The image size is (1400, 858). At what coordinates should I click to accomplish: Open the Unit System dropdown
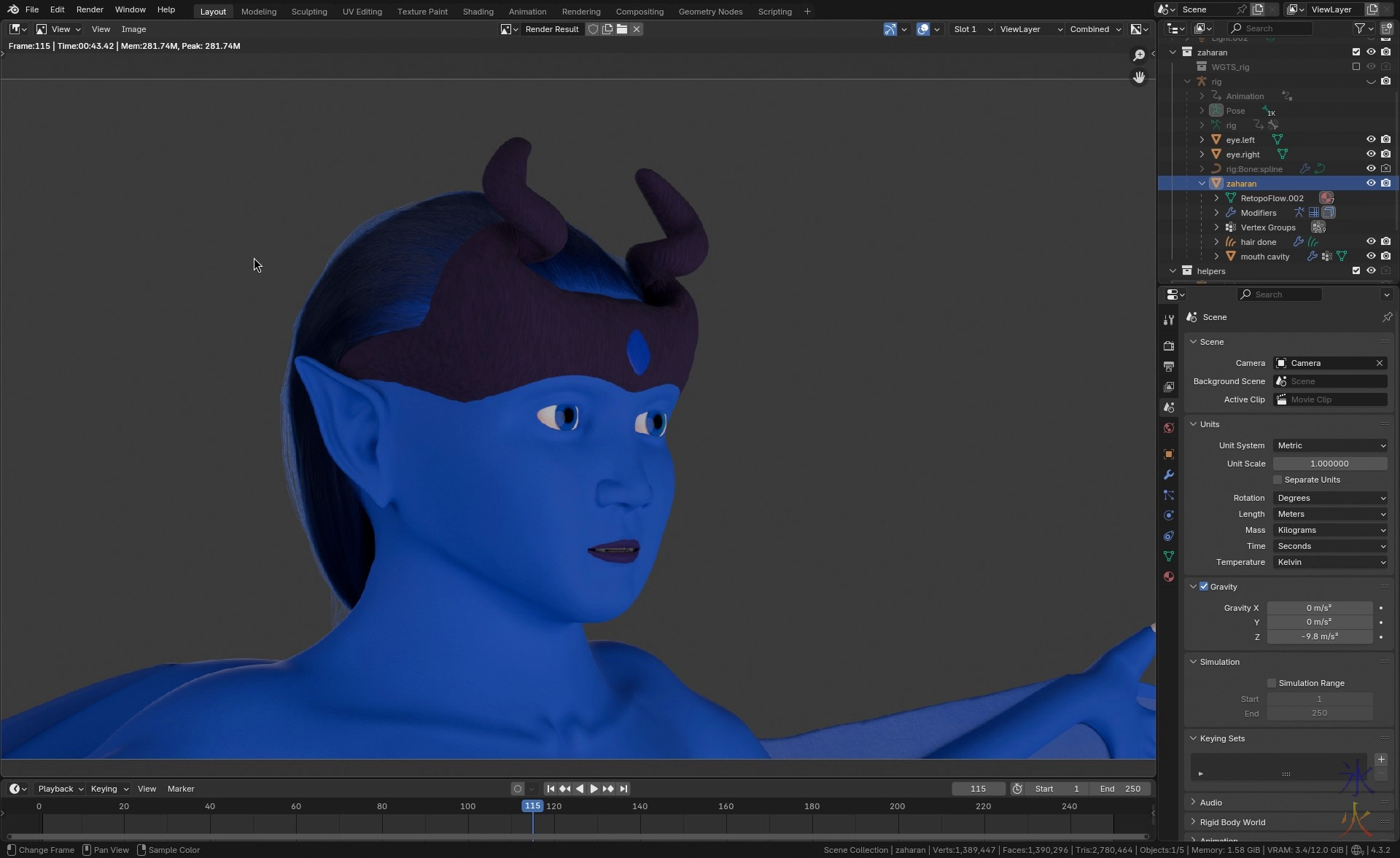click(x=1331, y=445)
